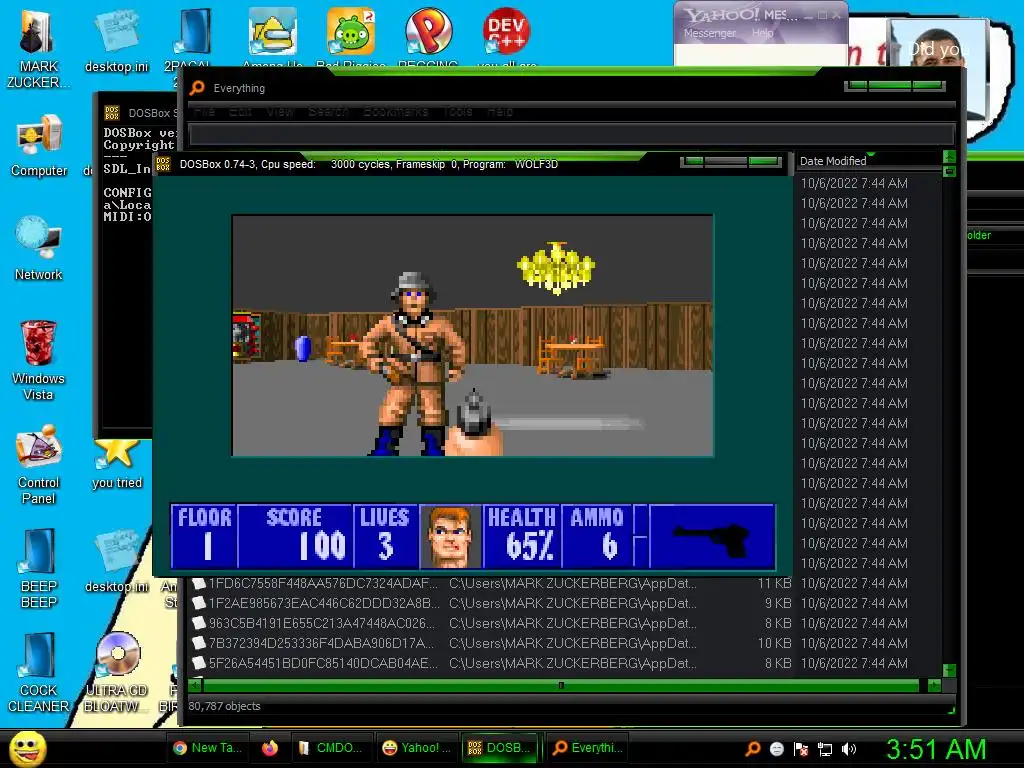Click the smiley face Start button

[28, 749]
